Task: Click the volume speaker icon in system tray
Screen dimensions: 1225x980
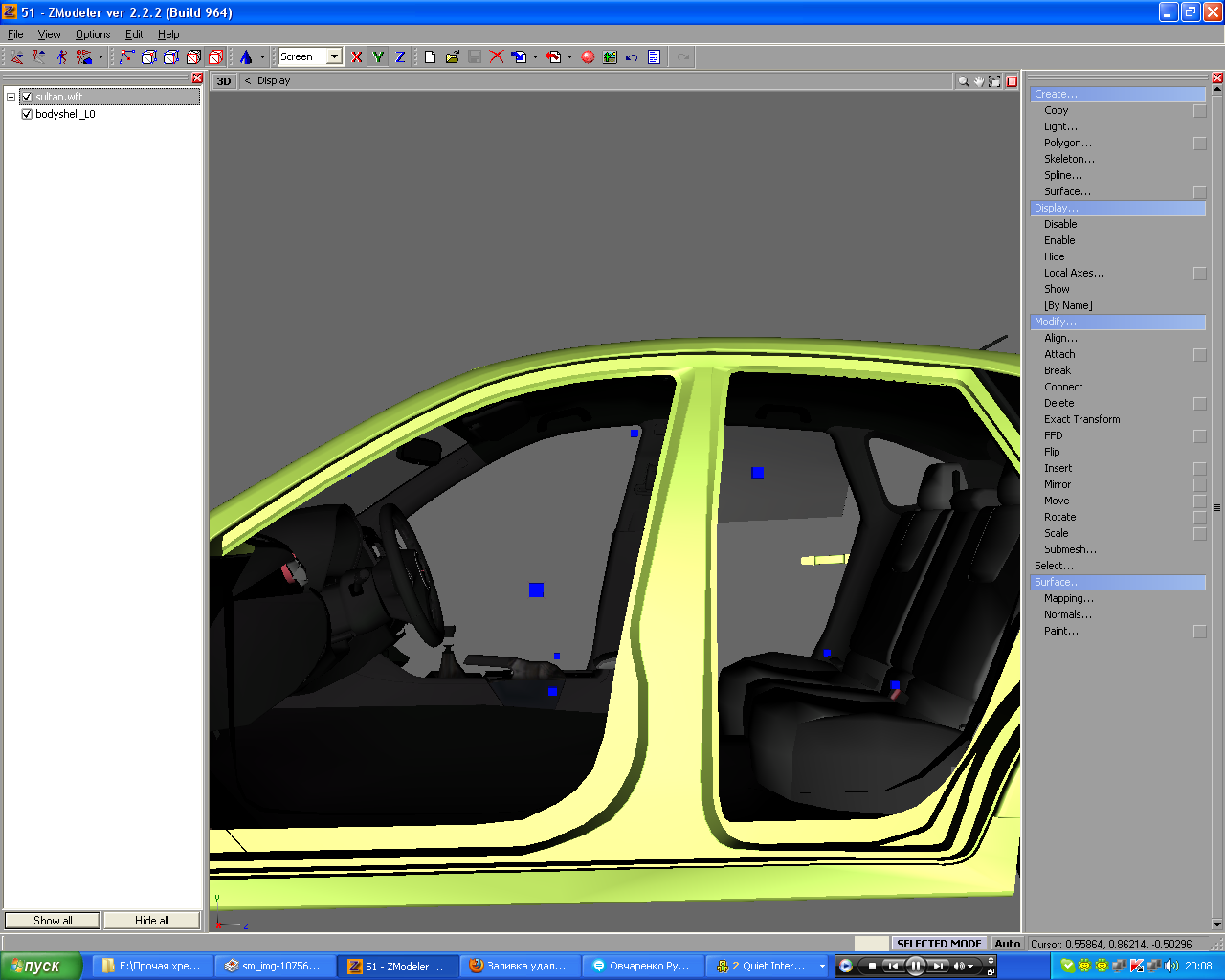Action: [1171, 967]
